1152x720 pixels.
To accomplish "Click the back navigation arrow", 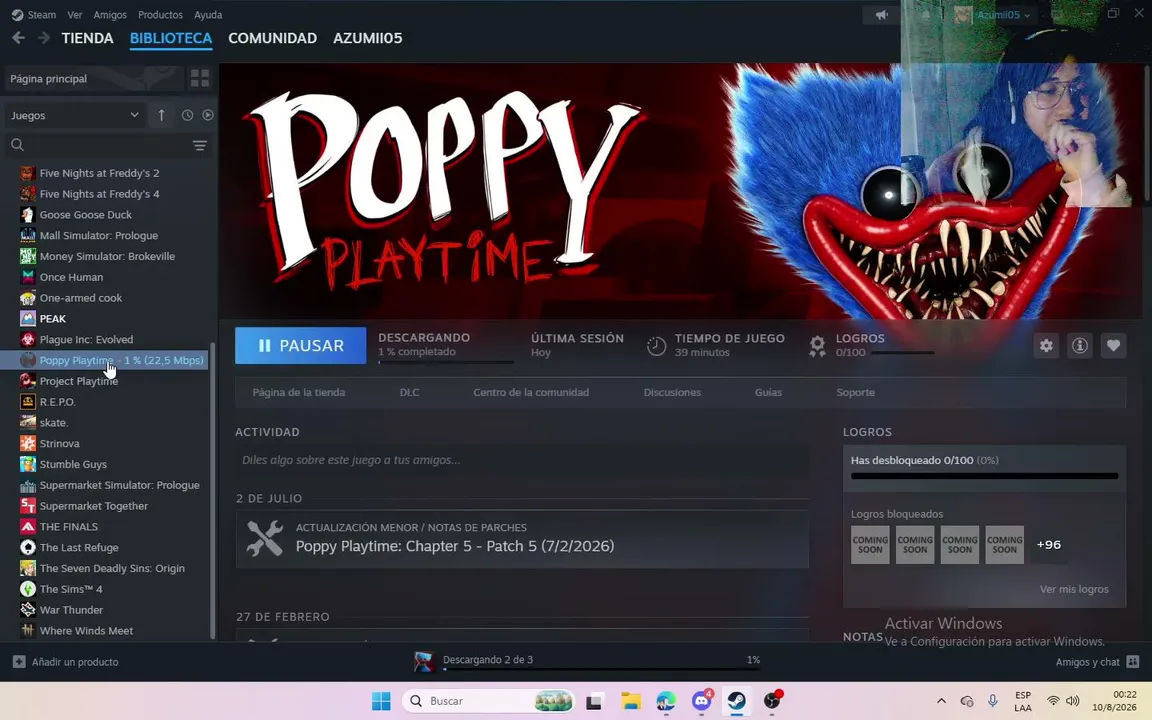I will (x=18, y=38).
